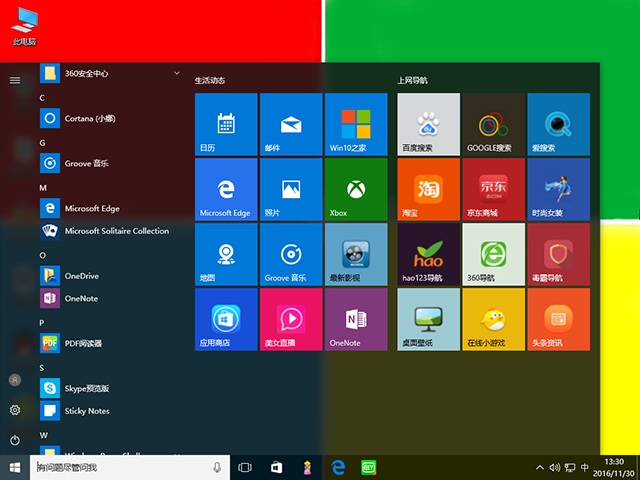Open the 应用商店 store tile

[x=226, y=319]
